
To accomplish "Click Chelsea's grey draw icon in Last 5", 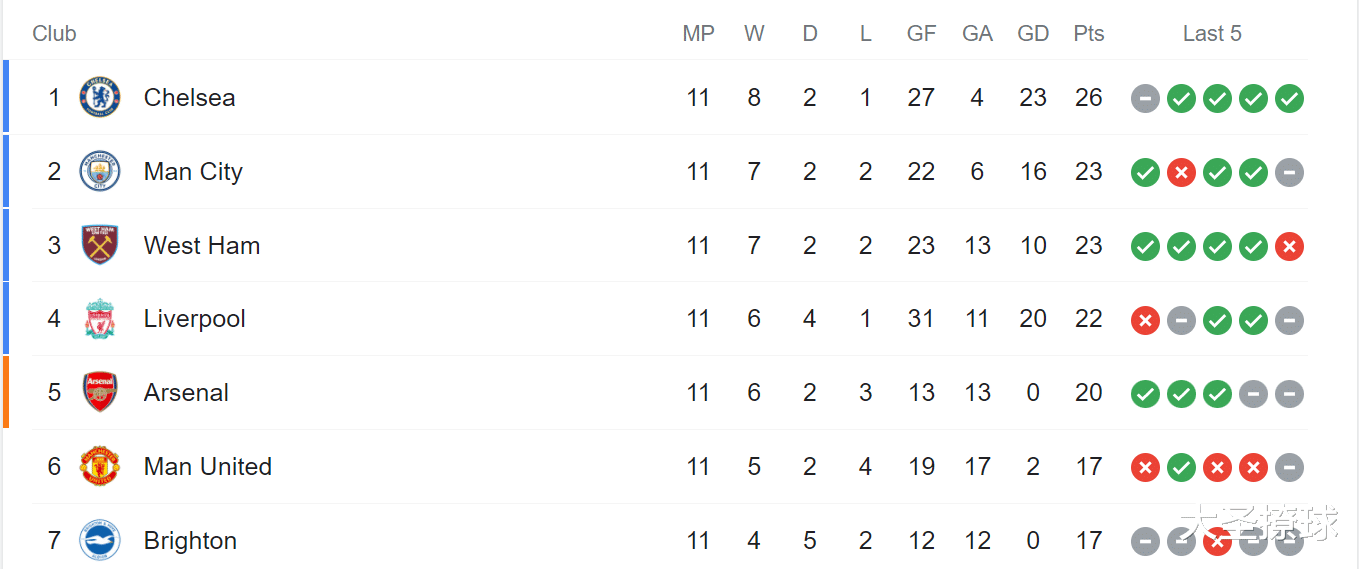I will (1145, 98).
